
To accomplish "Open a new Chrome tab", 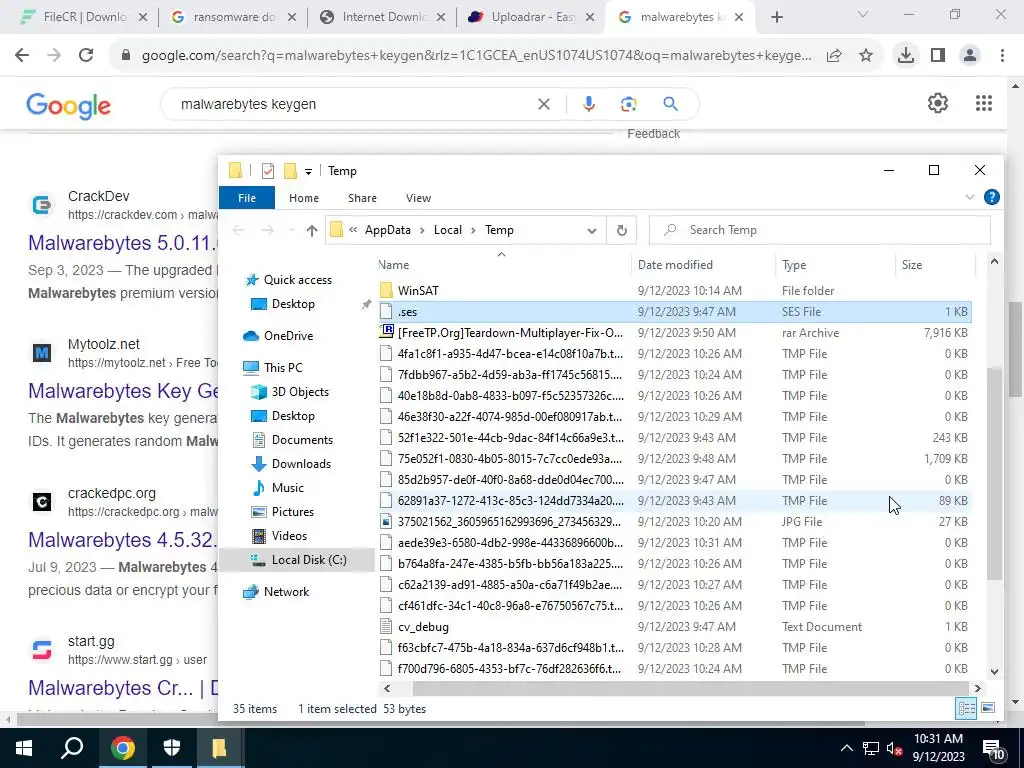I will [x=776, y=17].
